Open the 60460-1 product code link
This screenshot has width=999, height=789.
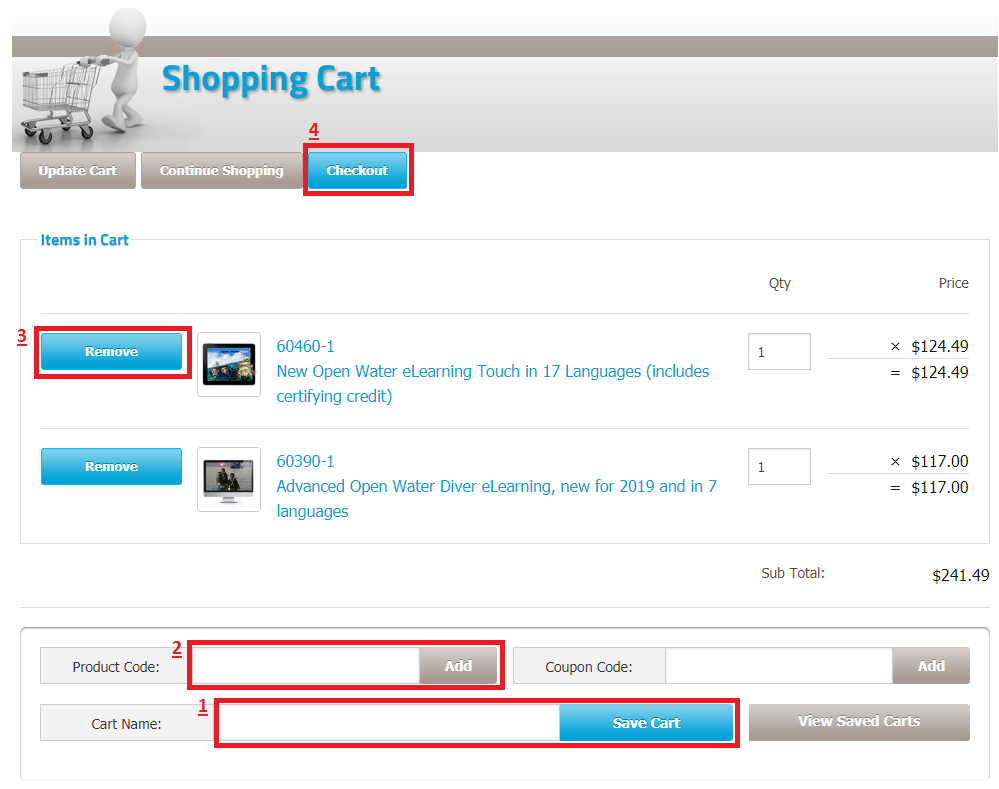(305, 346)
